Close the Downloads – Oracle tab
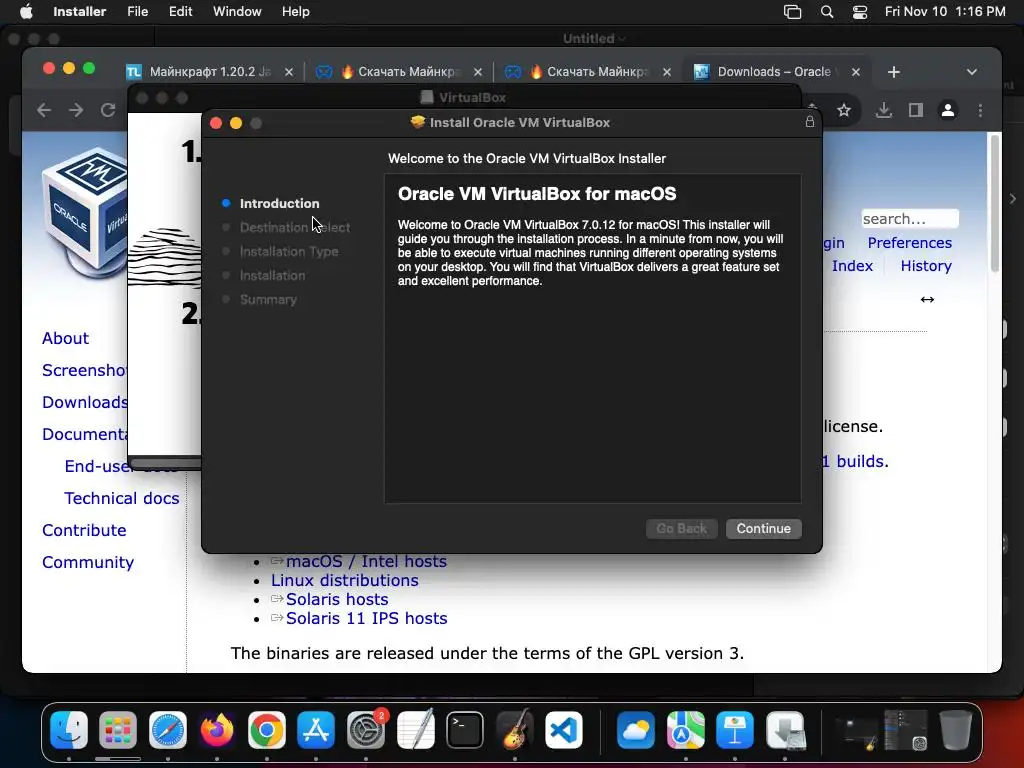This screenshot has width=1024, height=768. (856, 72)
